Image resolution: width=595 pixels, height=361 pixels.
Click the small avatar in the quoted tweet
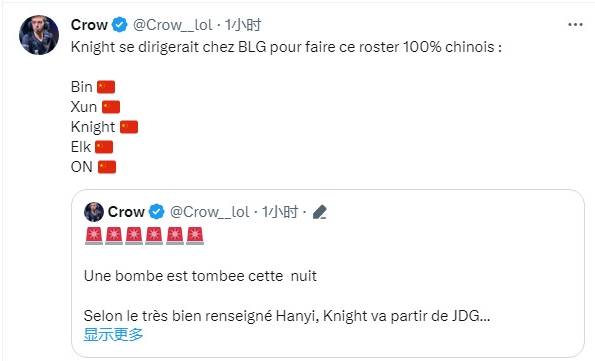(x=94, y=212)
